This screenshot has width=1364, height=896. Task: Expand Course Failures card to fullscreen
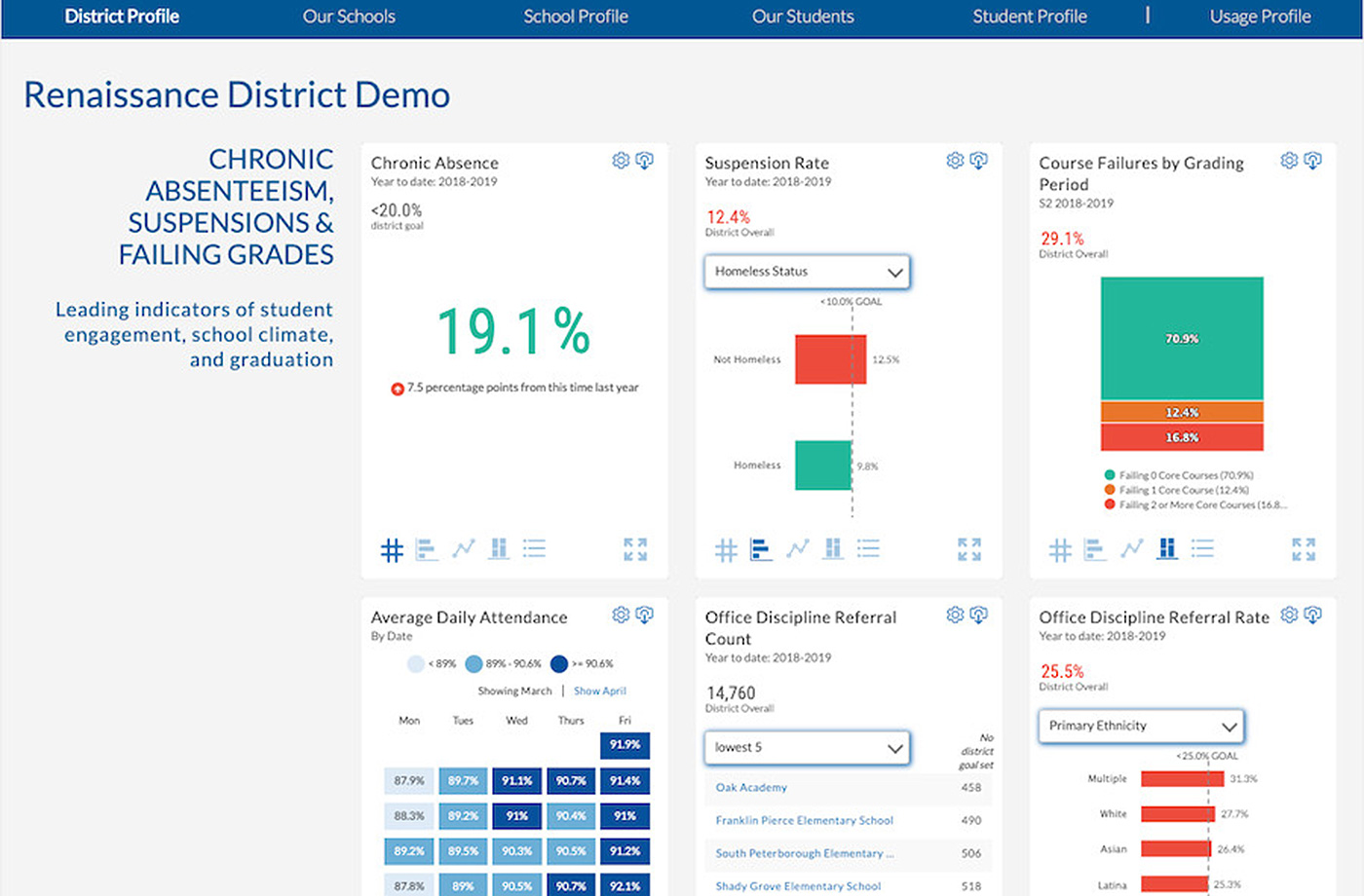(x=1304, y=549)
